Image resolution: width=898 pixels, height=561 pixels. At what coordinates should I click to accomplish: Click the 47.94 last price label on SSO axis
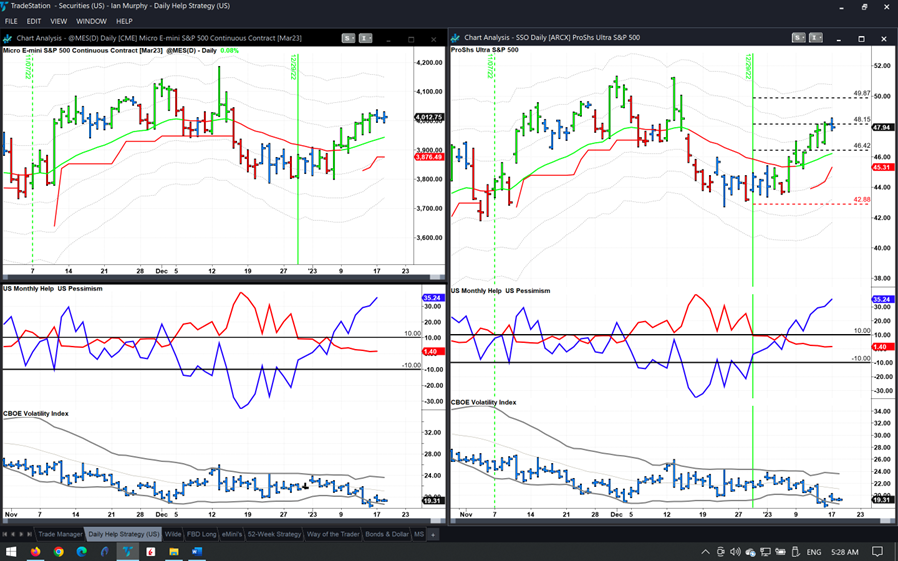tap(881, 128)
